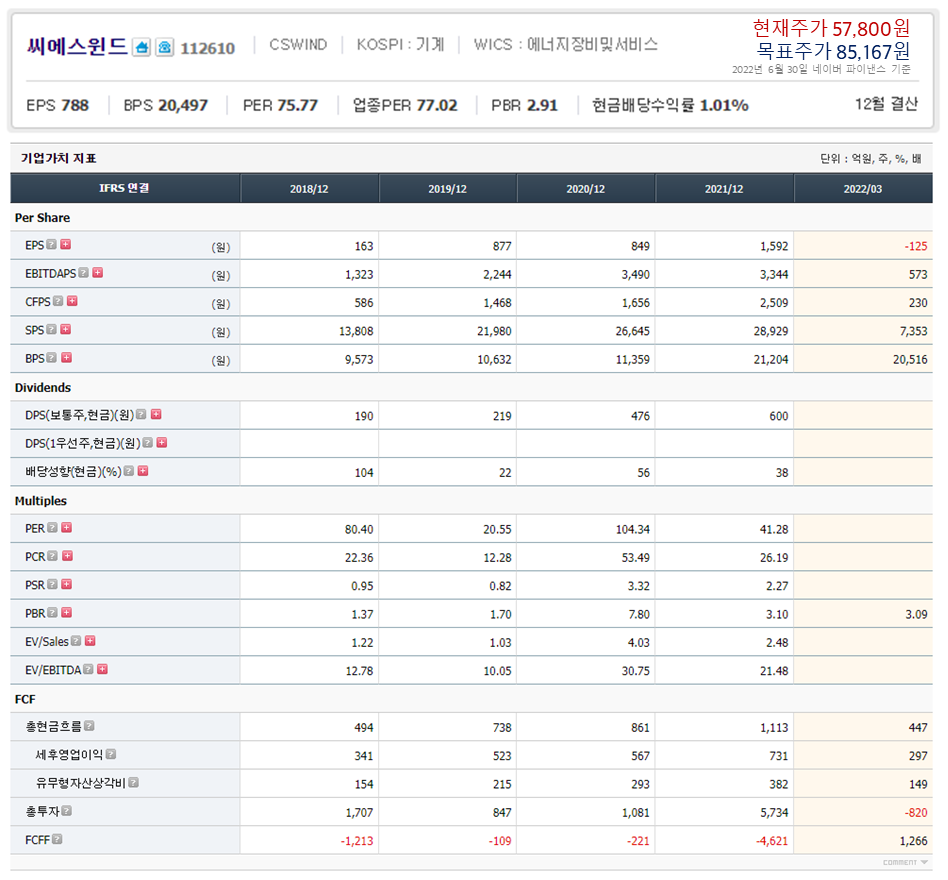
Task: Open the comment dropdown below the table
Action: [905, 862]
